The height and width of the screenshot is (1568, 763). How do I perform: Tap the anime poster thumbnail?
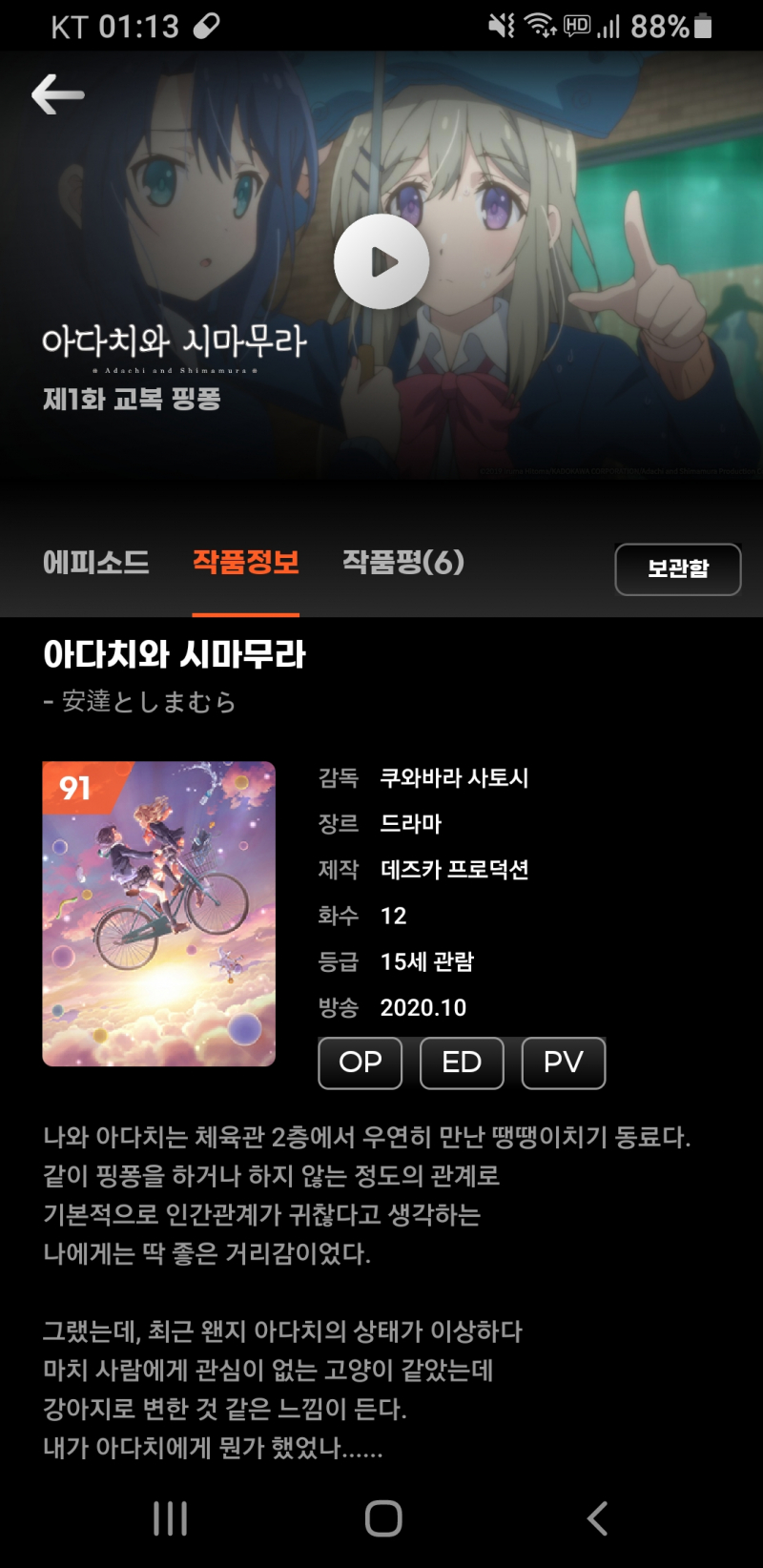(159, 914)
